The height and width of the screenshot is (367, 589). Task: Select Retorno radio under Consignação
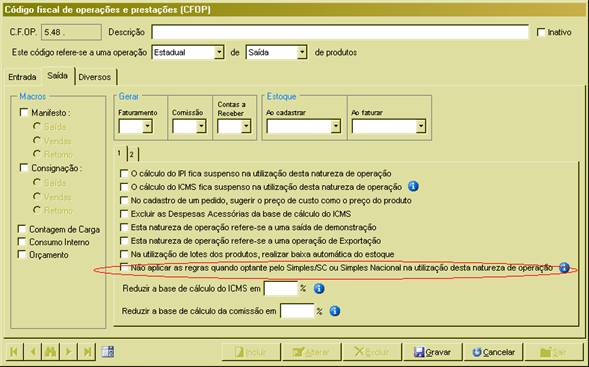click(37, 210)
